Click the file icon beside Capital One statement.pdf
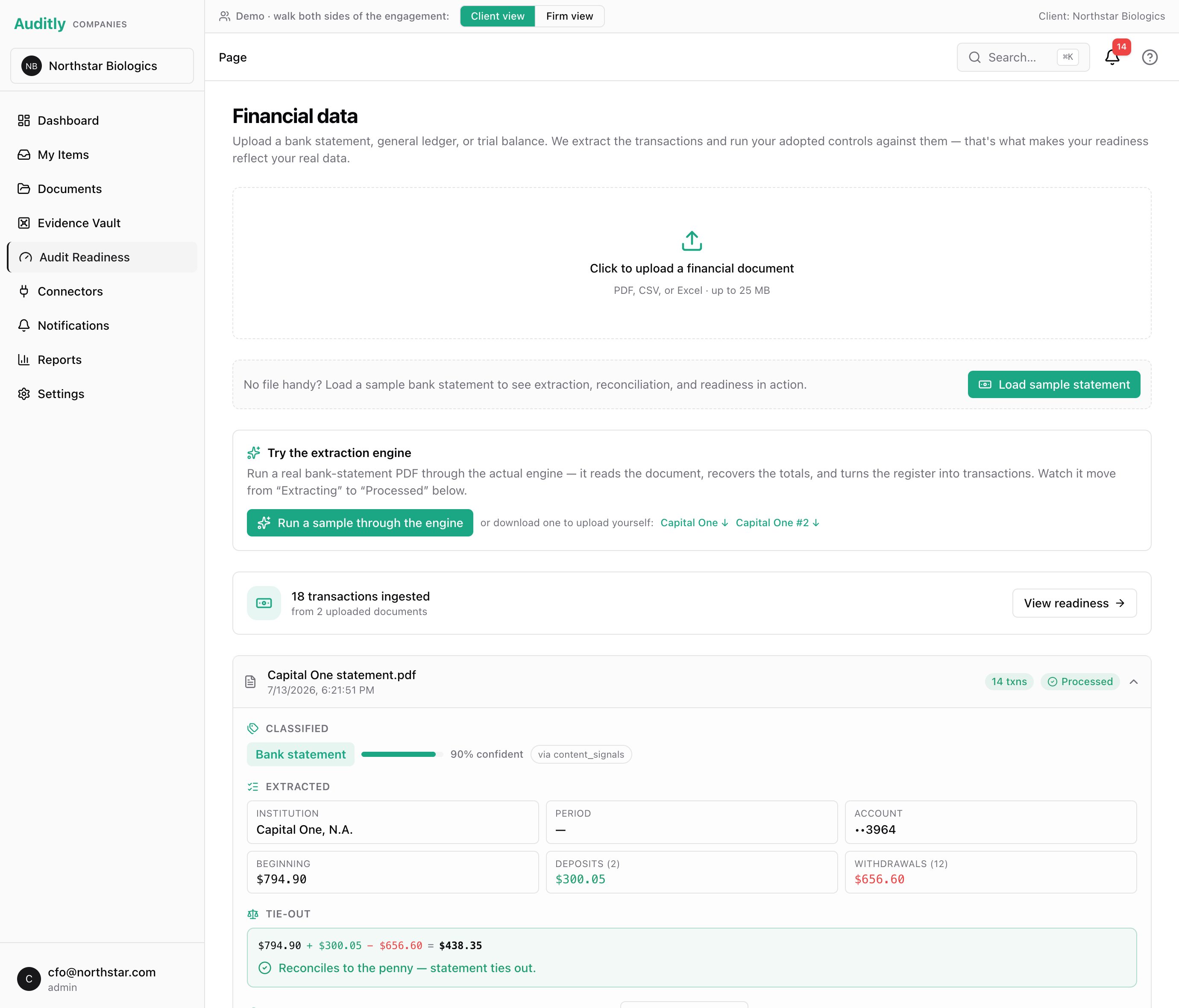1179x1008 pixels. click(x=250, y=682)
